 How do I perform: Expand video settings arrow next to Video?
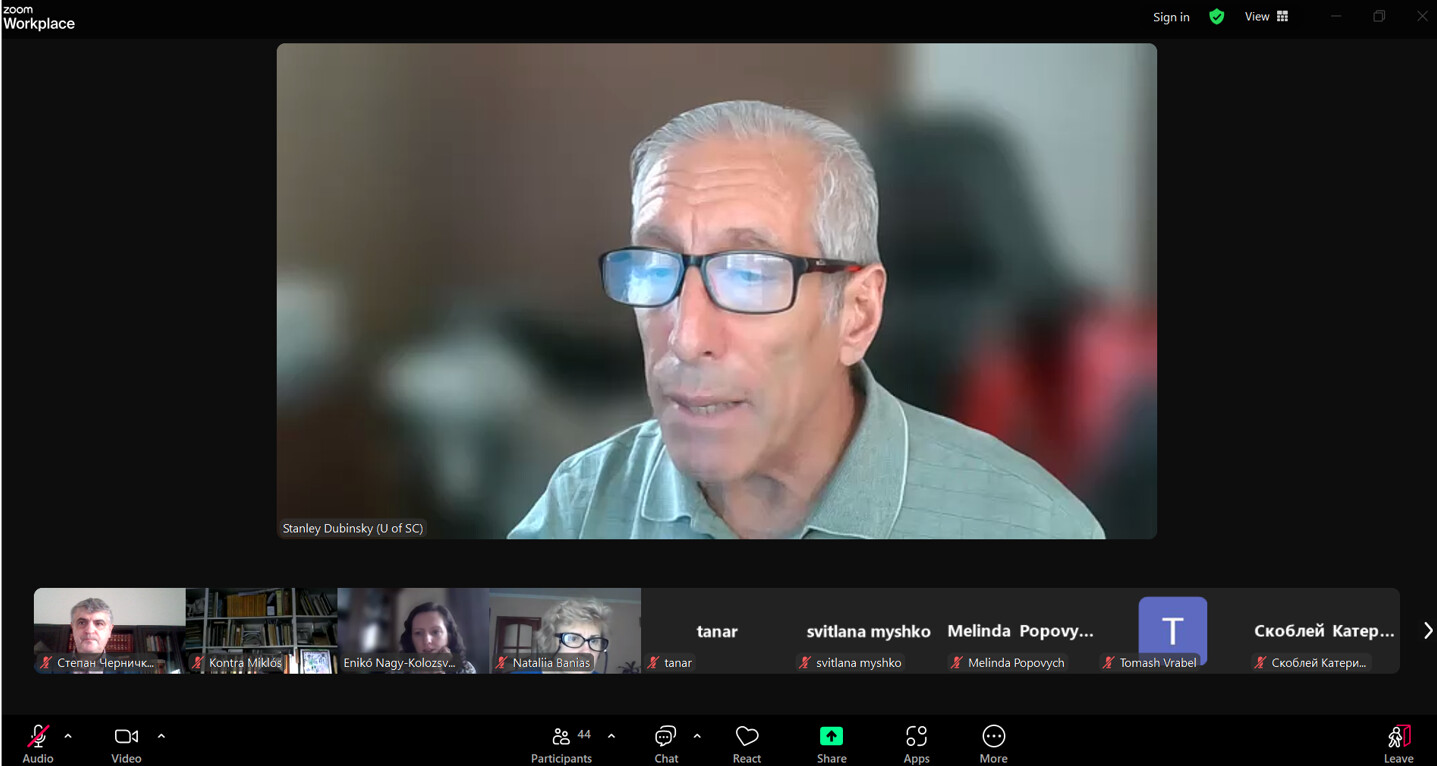pos(161,736)
